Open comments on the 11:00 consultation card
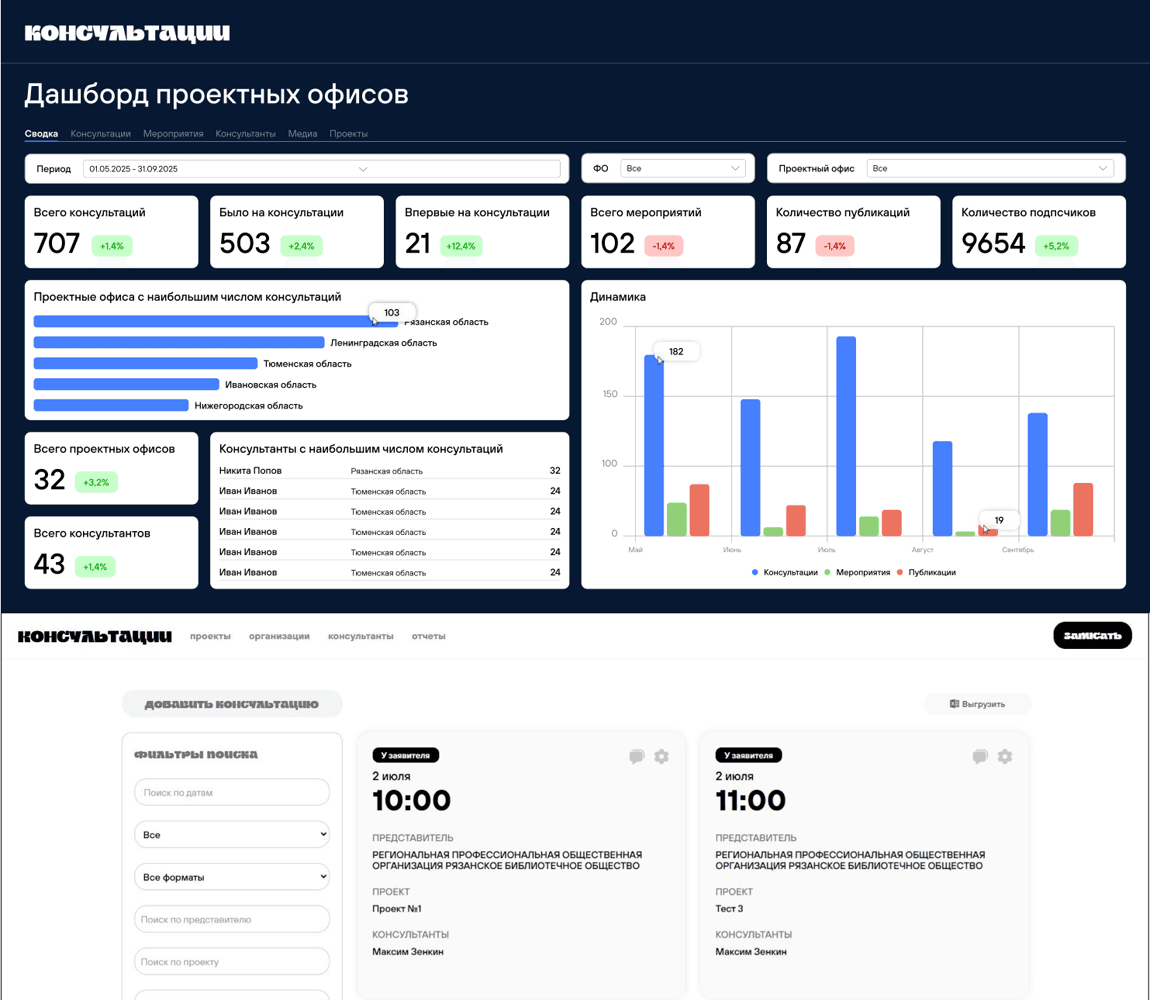The height and width of the screenshot is (1000, 1150). [980, 756]
